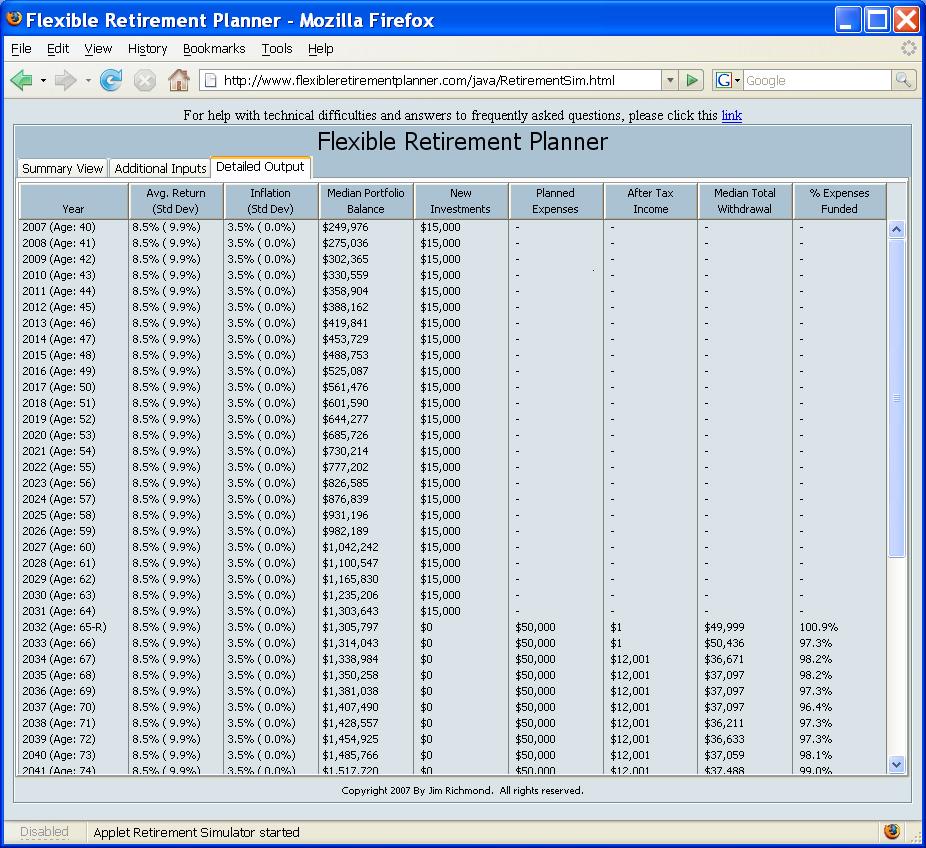Open the File menu
926x848 pixels.
tap(21, 48)
